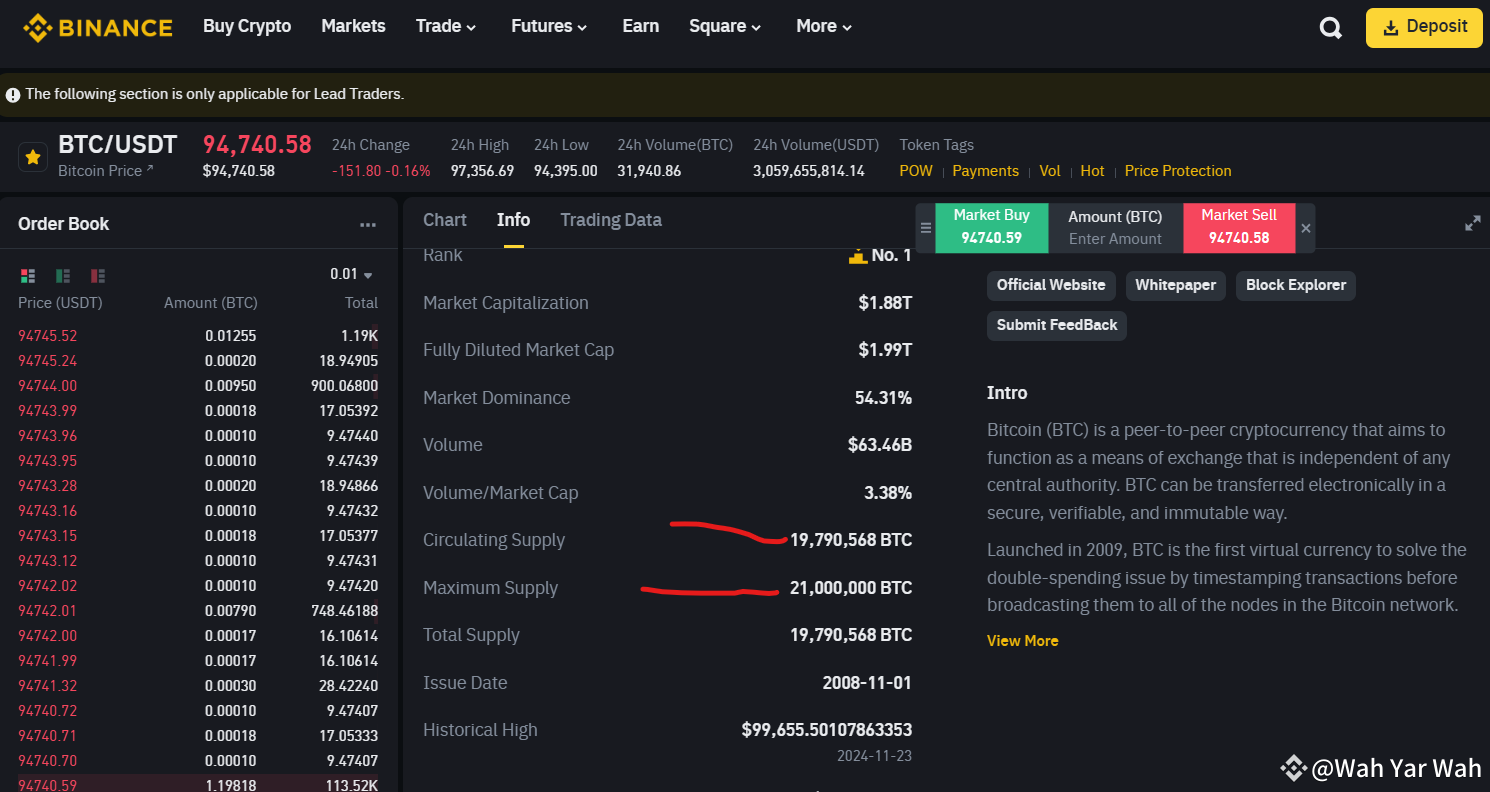The width and height of the screenshot is (1490, 792).
Task: Expand the More navigation menu
Action: coord(822,26)
